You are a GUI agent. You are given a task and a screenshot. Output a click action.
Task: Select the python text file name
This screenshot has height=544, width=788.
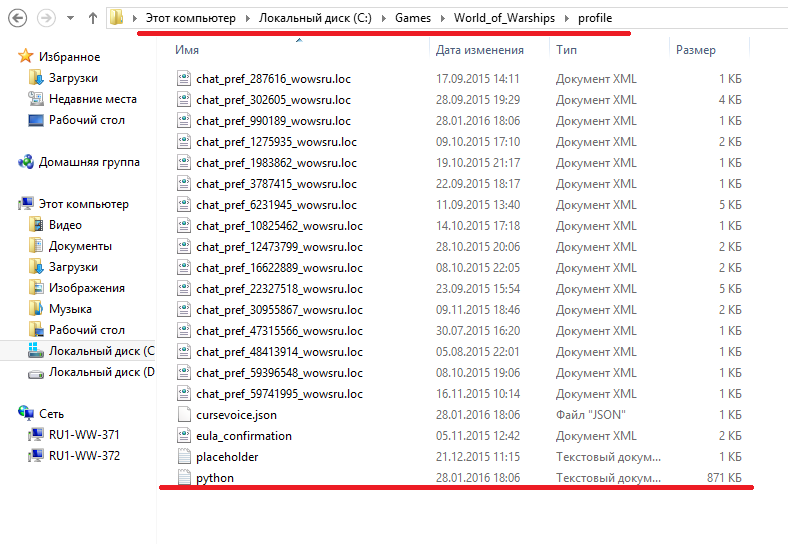pos(215,478)
